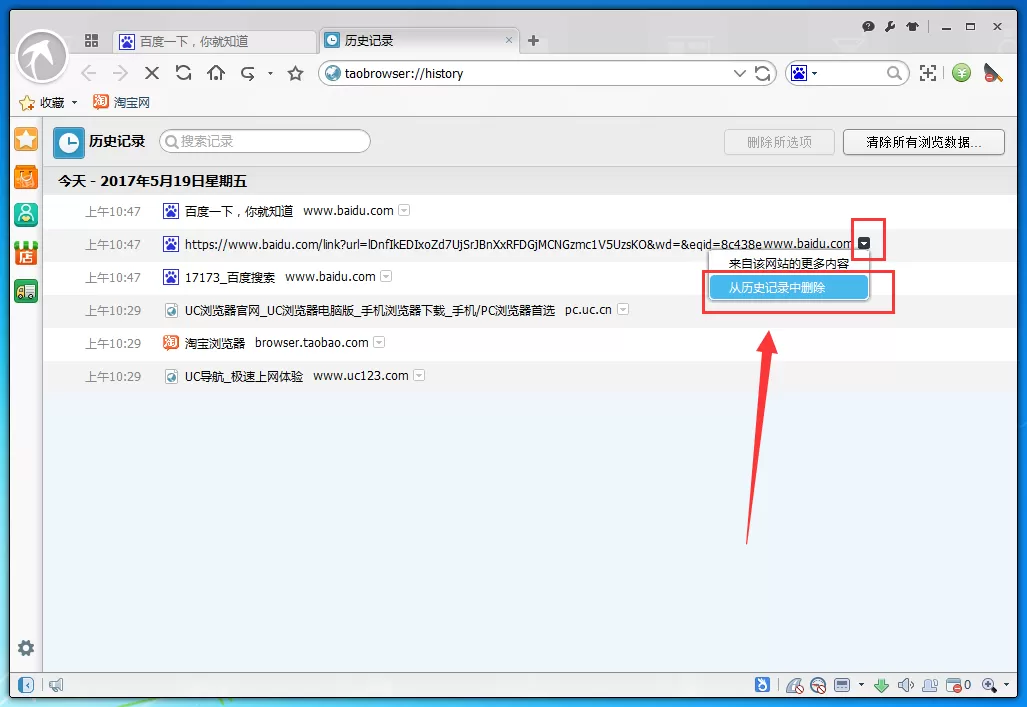Open the 淘宝浏览器 history link
This screenshot has width=1027, height=707.
[x=215, y=343]
